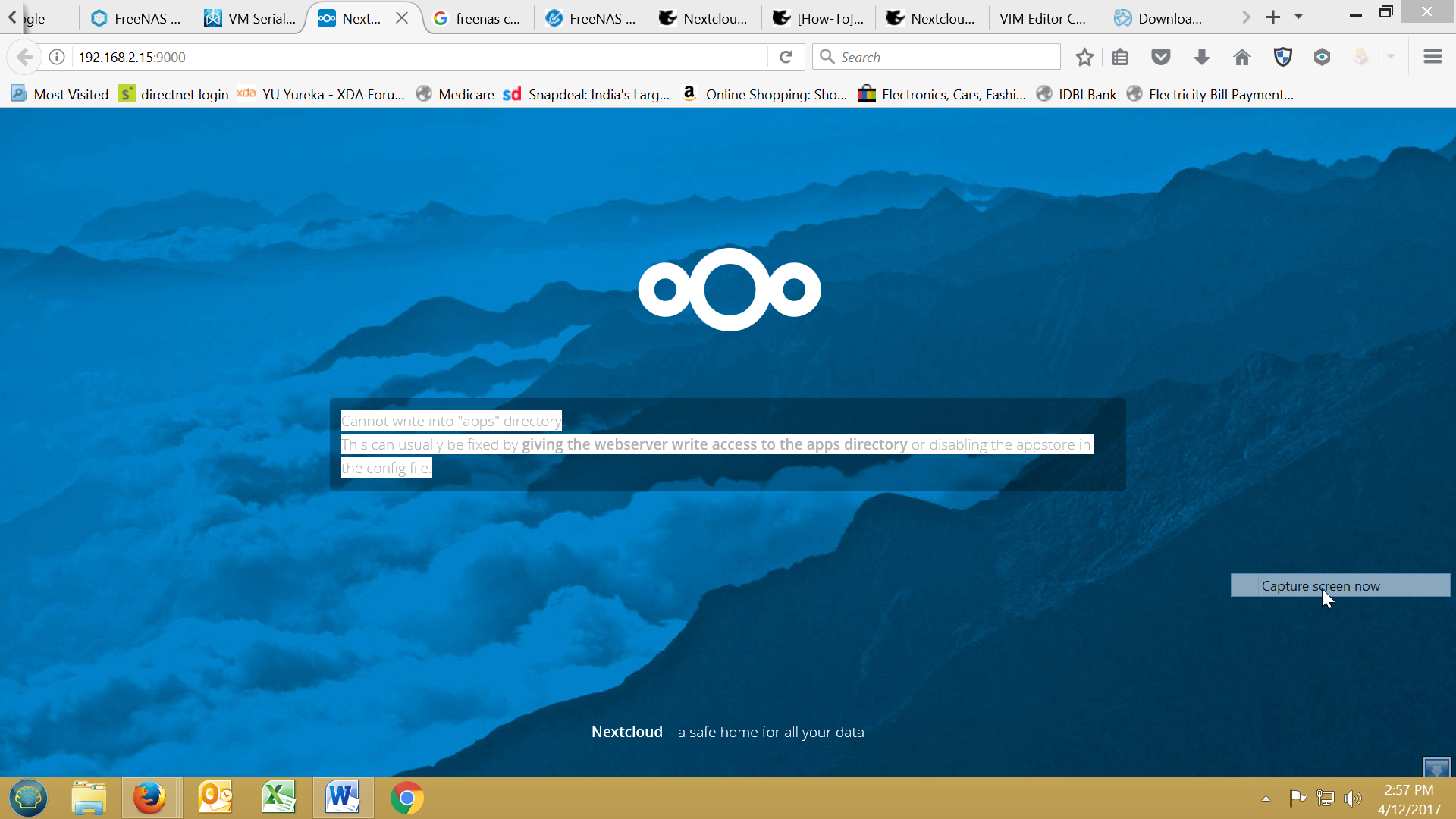The width and height of the screenshot is (1456, 819).
Task: Click the site information icon
Action: pos(57,57)
